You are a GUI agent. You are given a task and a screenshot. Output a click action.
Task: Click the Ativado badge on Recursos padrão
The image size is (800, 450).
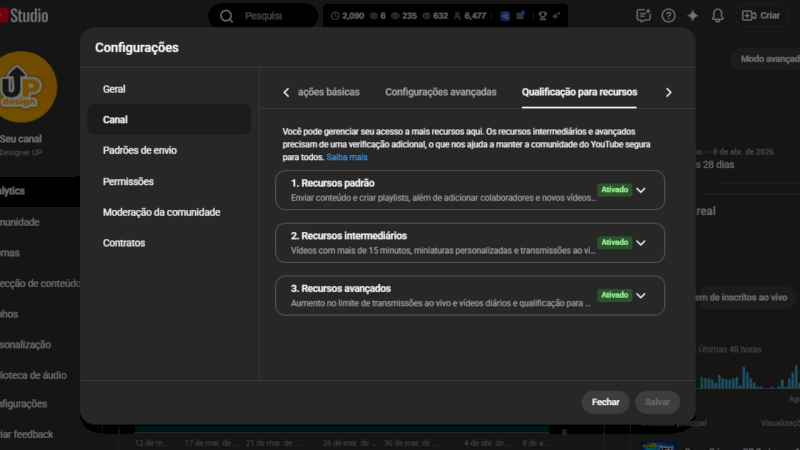[x=614, y=190]
